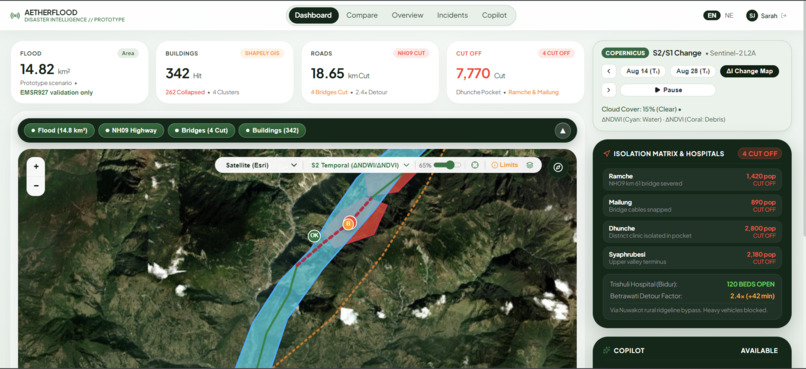Screen dimensions: 806x369
Task: Open the Overview tab
Action: click(407, 15)
